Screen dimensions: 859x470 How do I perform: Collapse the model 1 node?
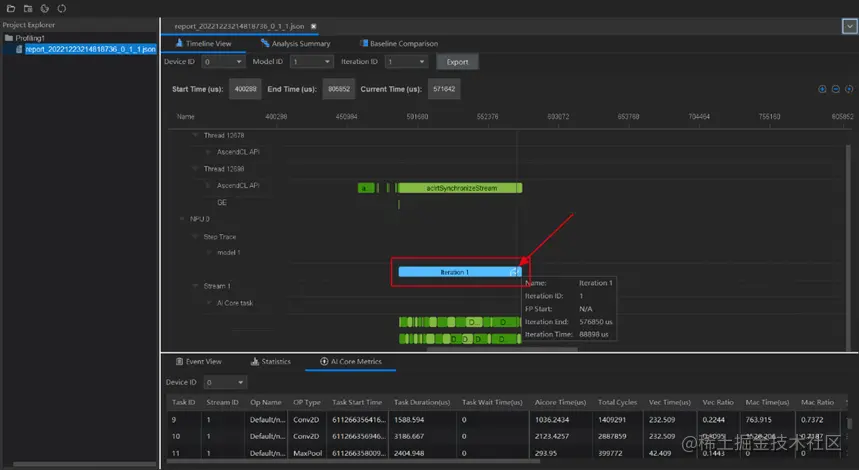[208, 253]
